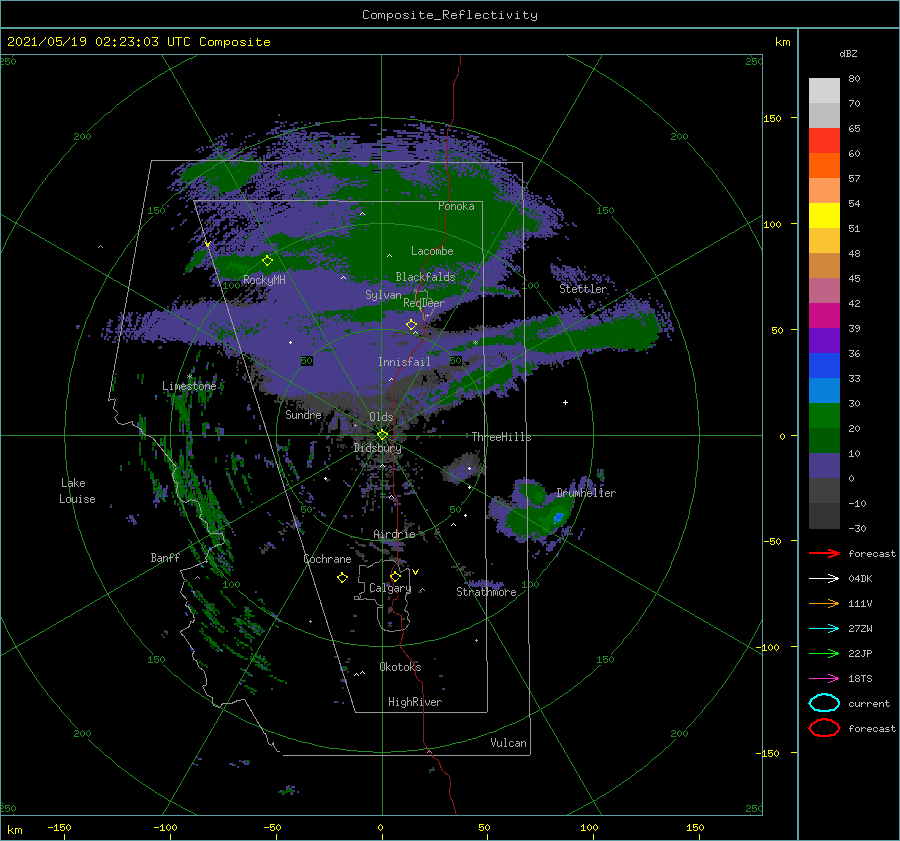900x841 pixels.
Task: Select the bright green 30 dBZ swatch
Action: pos(824,415)
